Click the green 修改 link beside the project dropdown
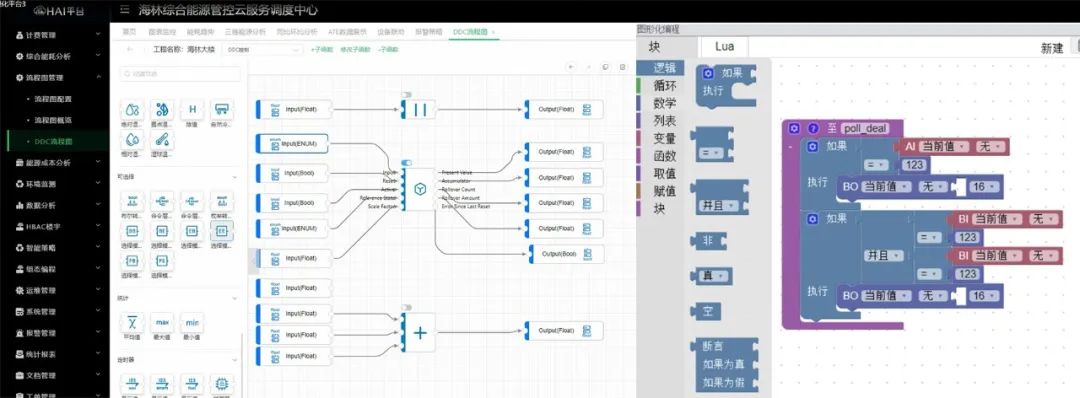 [x=355, y=50]
